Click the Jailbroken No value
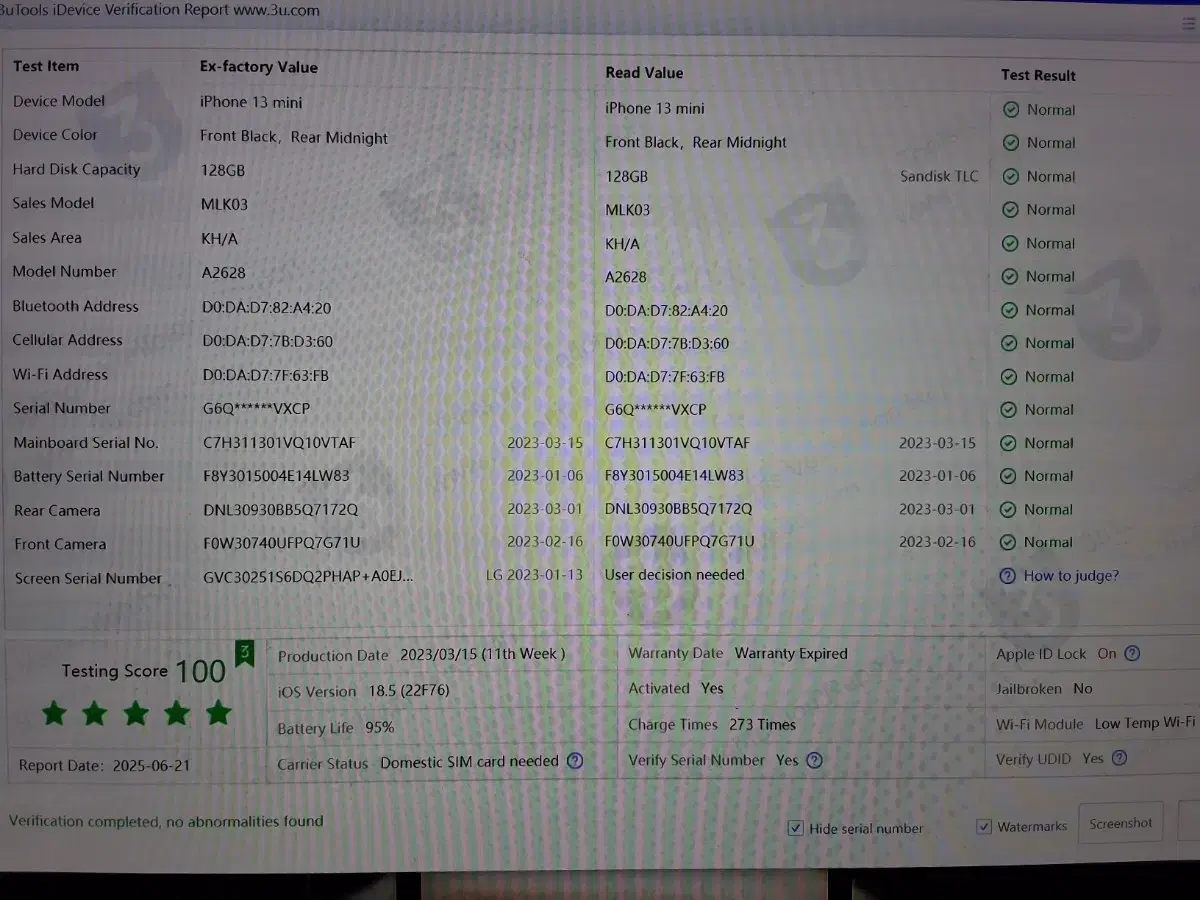Viewport: 1200px width, 900px height. pyautogui.click(x=1082, y=689)
